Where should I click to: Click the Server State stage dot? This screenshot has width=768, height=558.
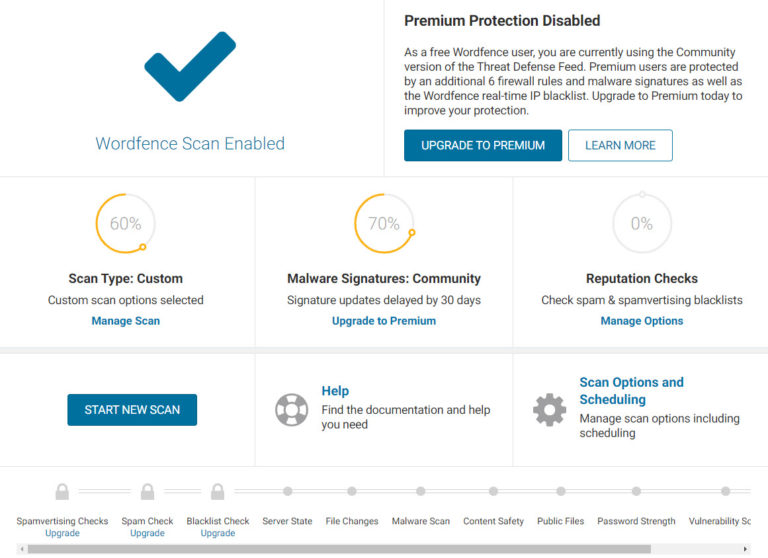(287, 491)
